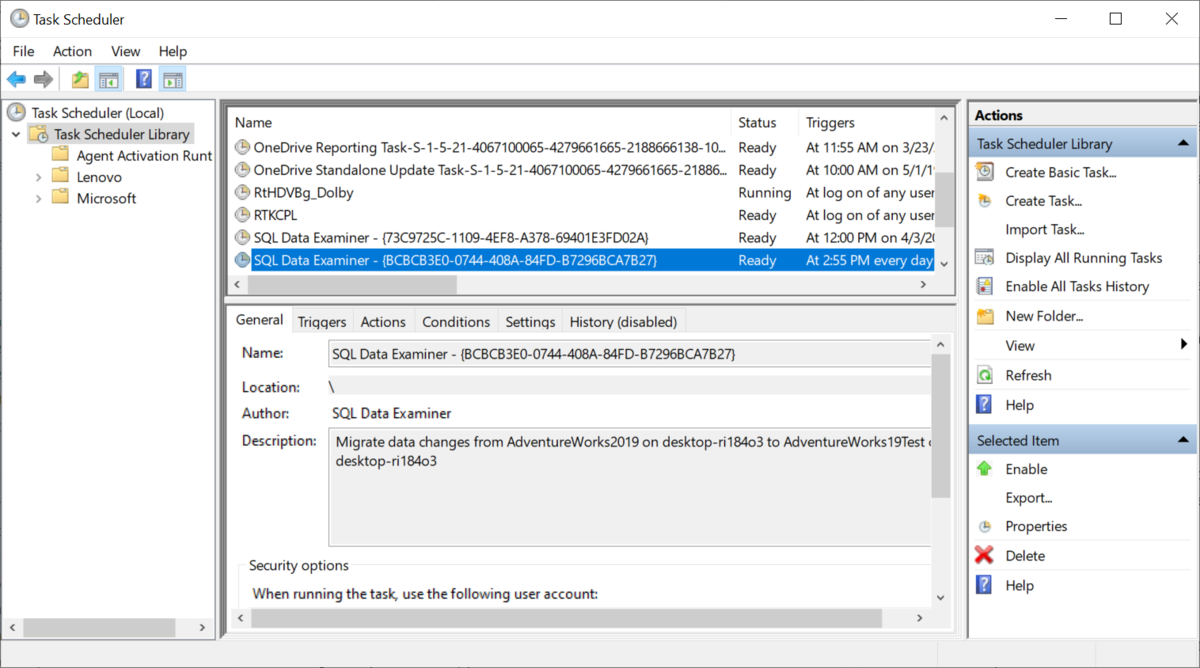Collapse the Selected Item actions section
Screen dimensions: 1200x668
pos(1182,440)
